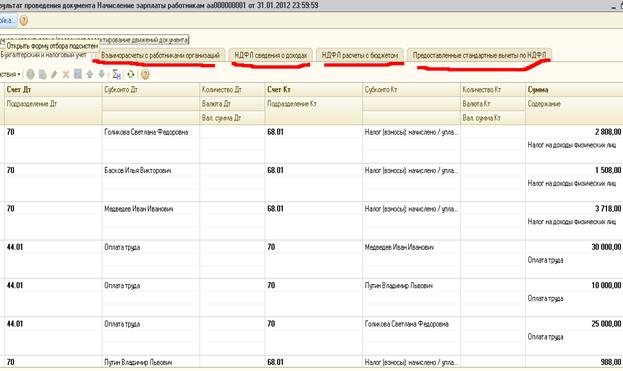Open Предоставленные стандартные вычеты по НДФЛ tab
Screen dimensions: 623x371
480,55
